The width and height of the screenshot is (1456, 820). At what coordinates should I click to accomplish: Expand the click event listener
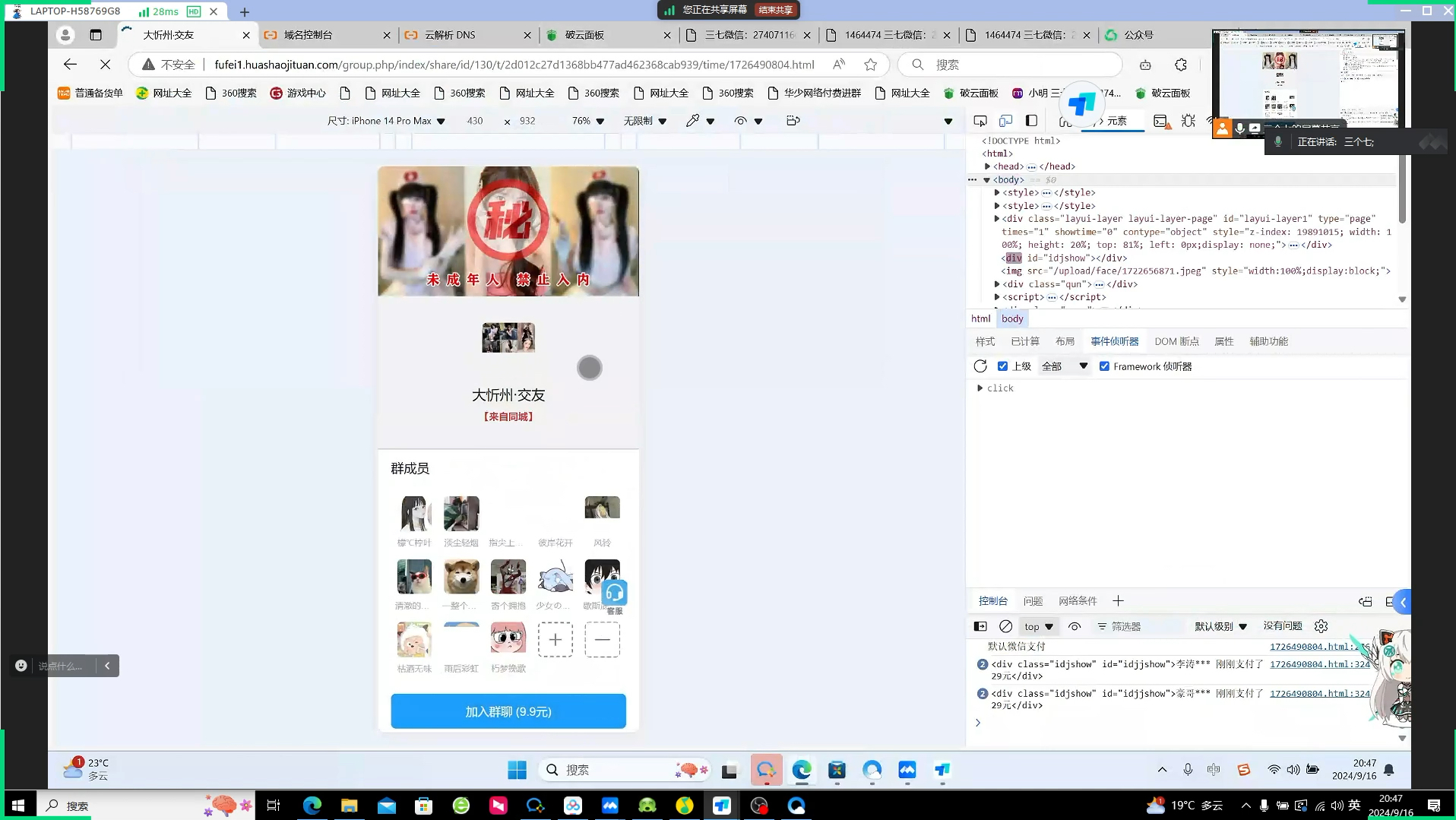point(980,388)
